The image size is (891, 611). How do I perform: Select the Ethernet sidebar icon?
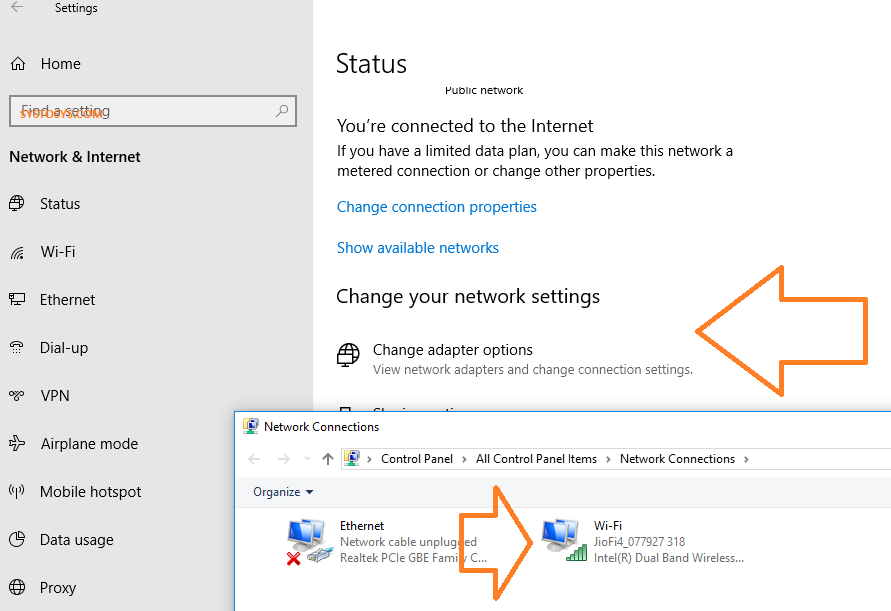pyautogui.click(x=17, y=300)
